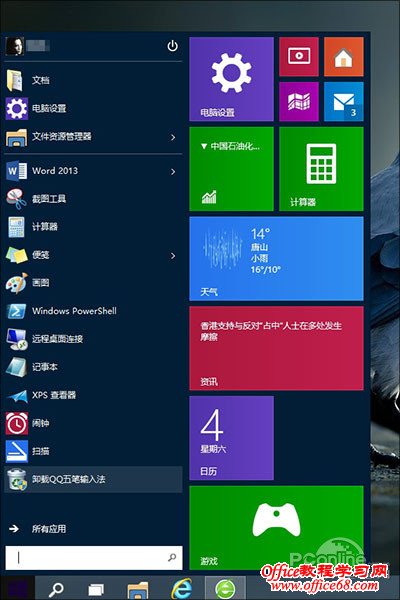Screen dimensions: 400x600
Task: Open the purple maps tile
Action: point(299,102)
